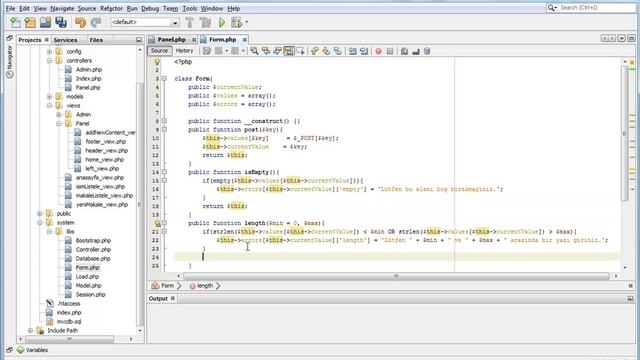Select Admin.php under controllers
640x360 pixels.
(x=89, y=69)
